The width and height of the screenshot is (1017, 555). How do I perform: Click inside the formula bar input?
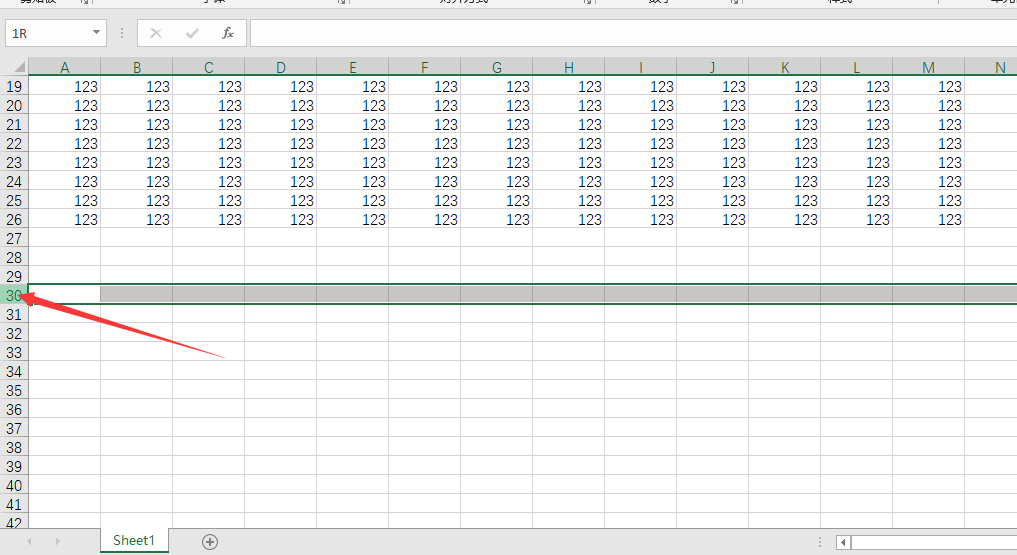click(633, 33)
